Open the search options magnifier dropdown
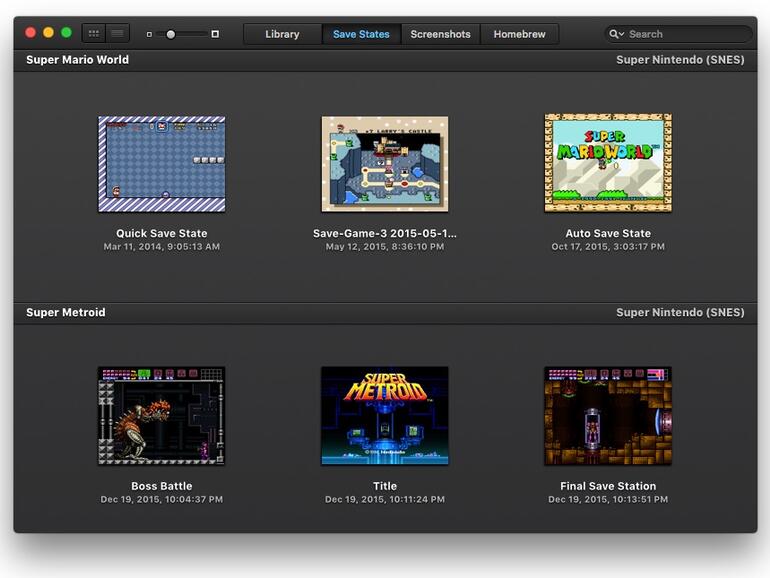The image size is (770, 578). coord(616,34)
